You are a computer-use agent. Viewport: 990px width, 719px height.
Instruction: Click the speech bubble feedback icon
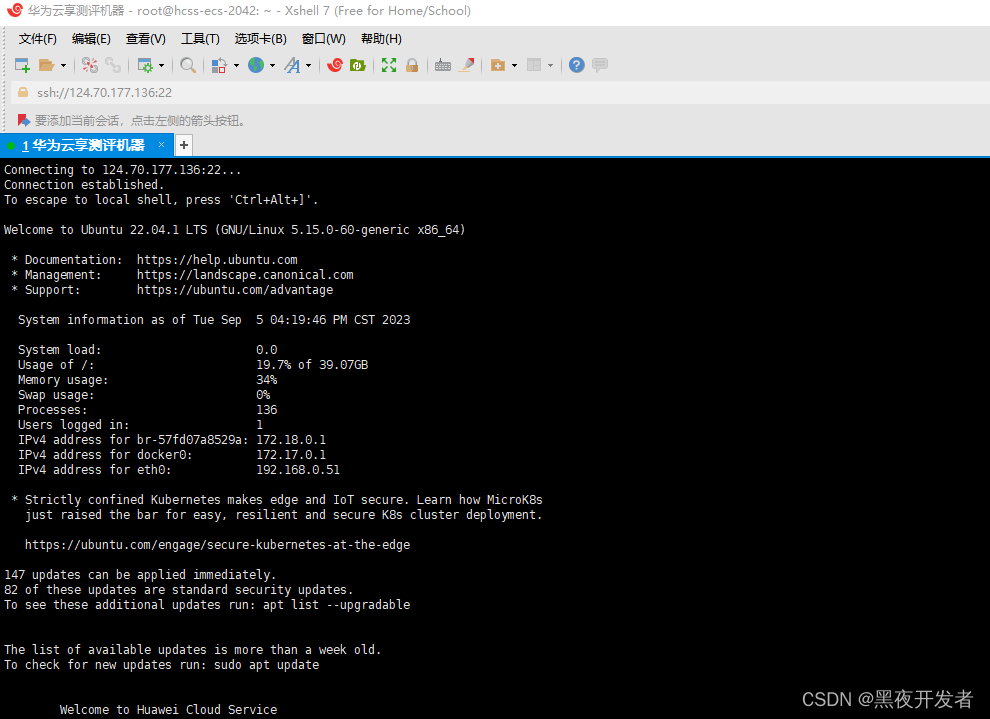[600, 65]
